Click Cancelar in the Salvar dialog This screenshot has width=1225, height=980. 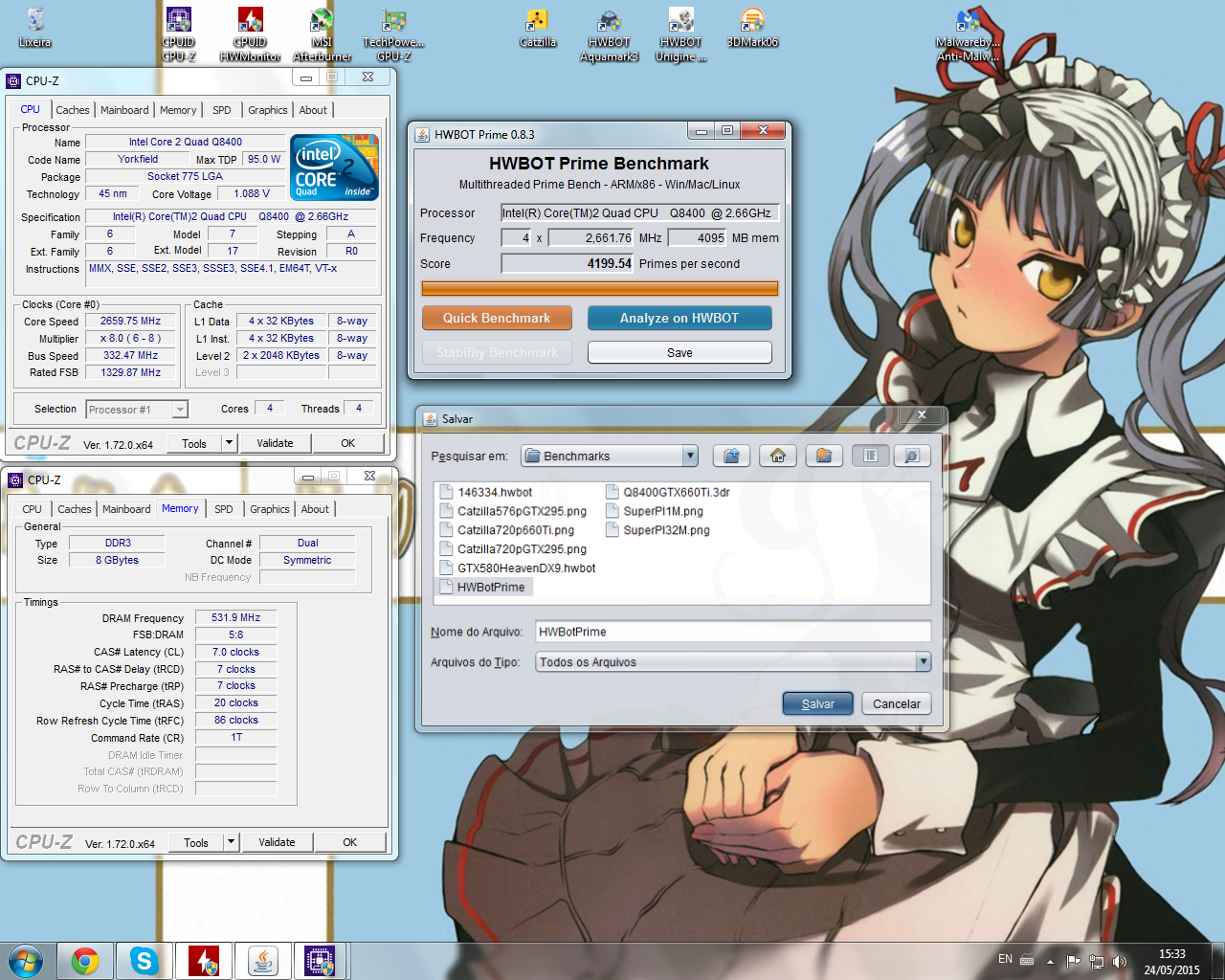pyautogui.click(x=897, y=703)
